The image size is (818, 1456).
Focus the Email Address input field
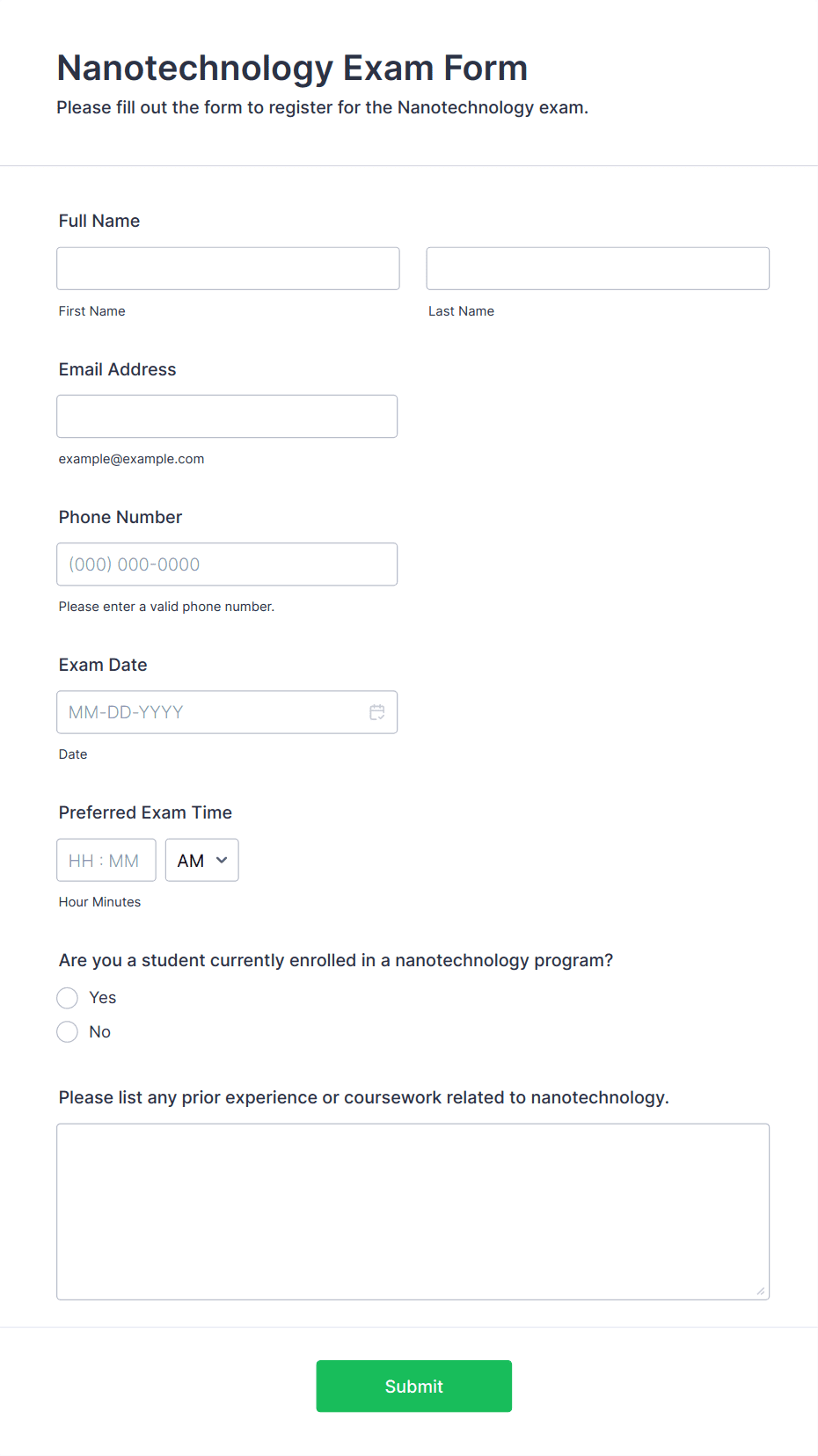click(x=227, y=416)
